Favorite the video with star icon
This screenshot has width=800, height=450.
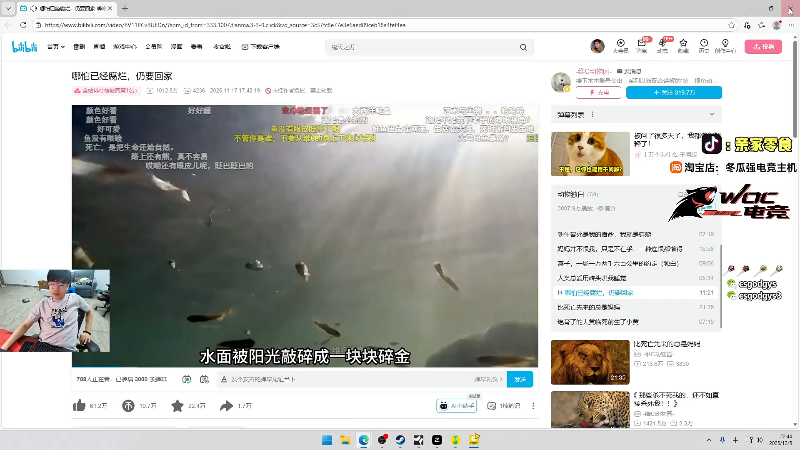click(177, 406)
